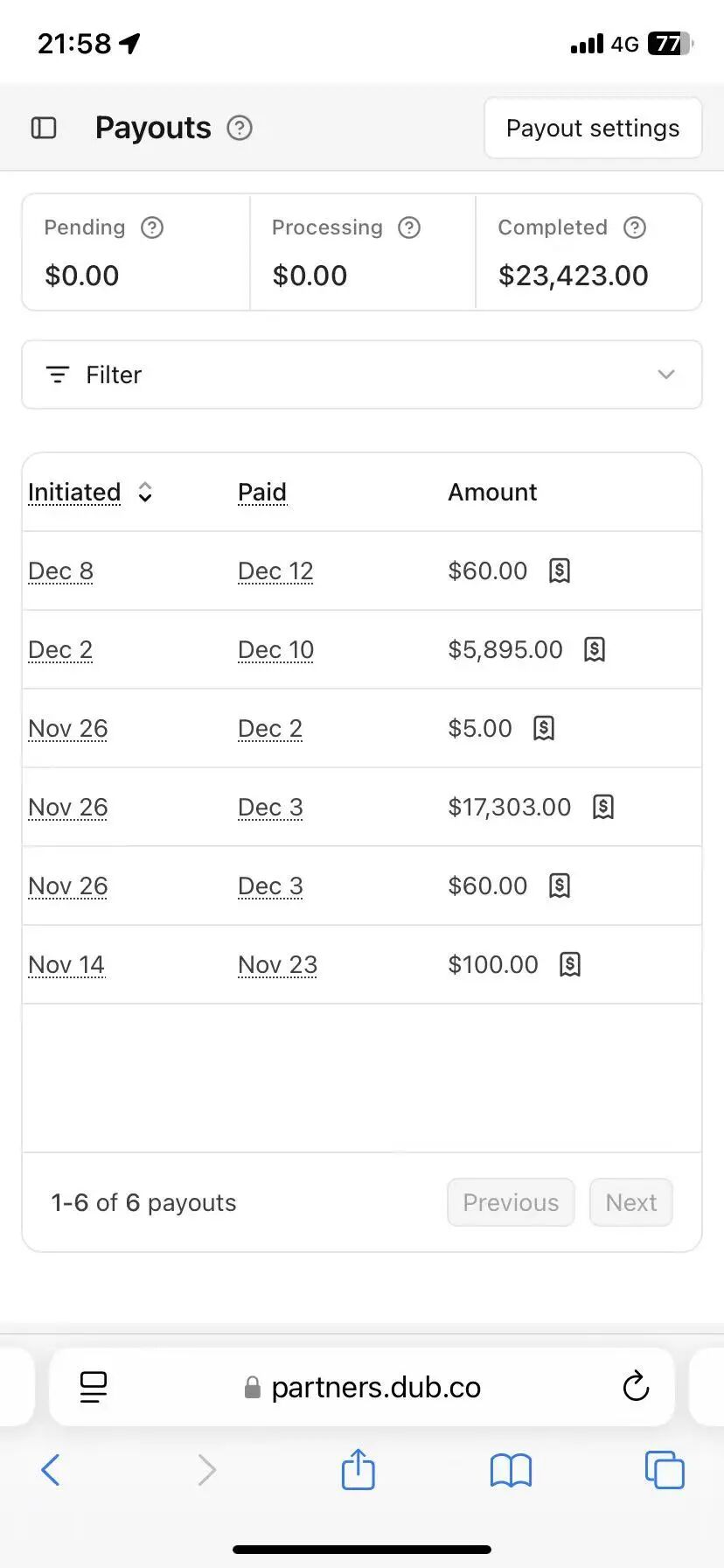
Task: Click the help icon beside Payouts title
Action: 240,129
